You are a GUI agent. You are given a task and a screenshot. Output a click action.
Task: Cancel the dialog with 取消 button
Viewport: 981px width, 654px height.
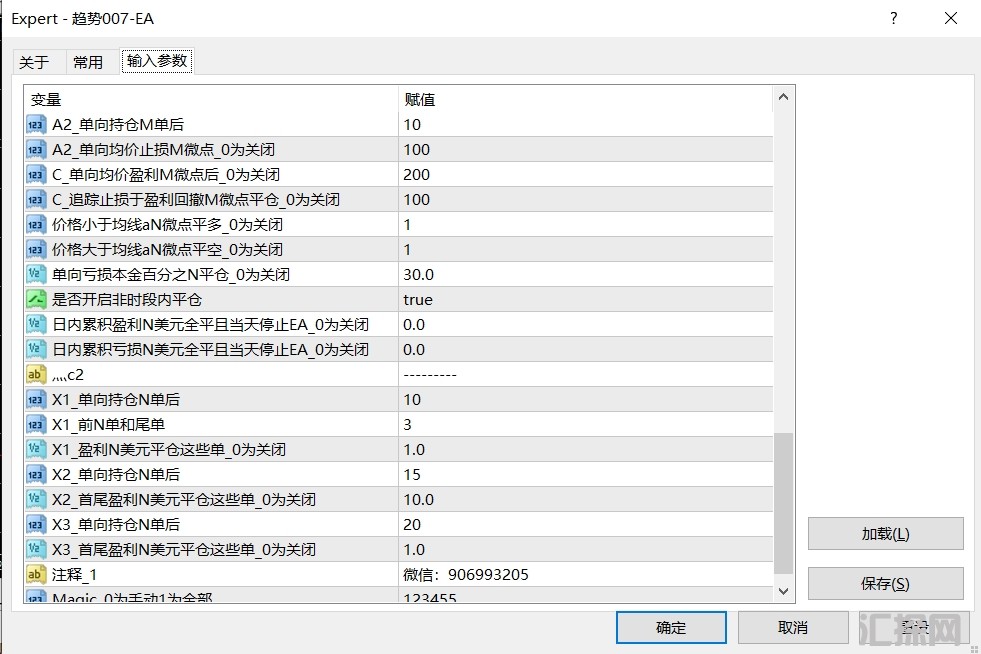point(792,628)
